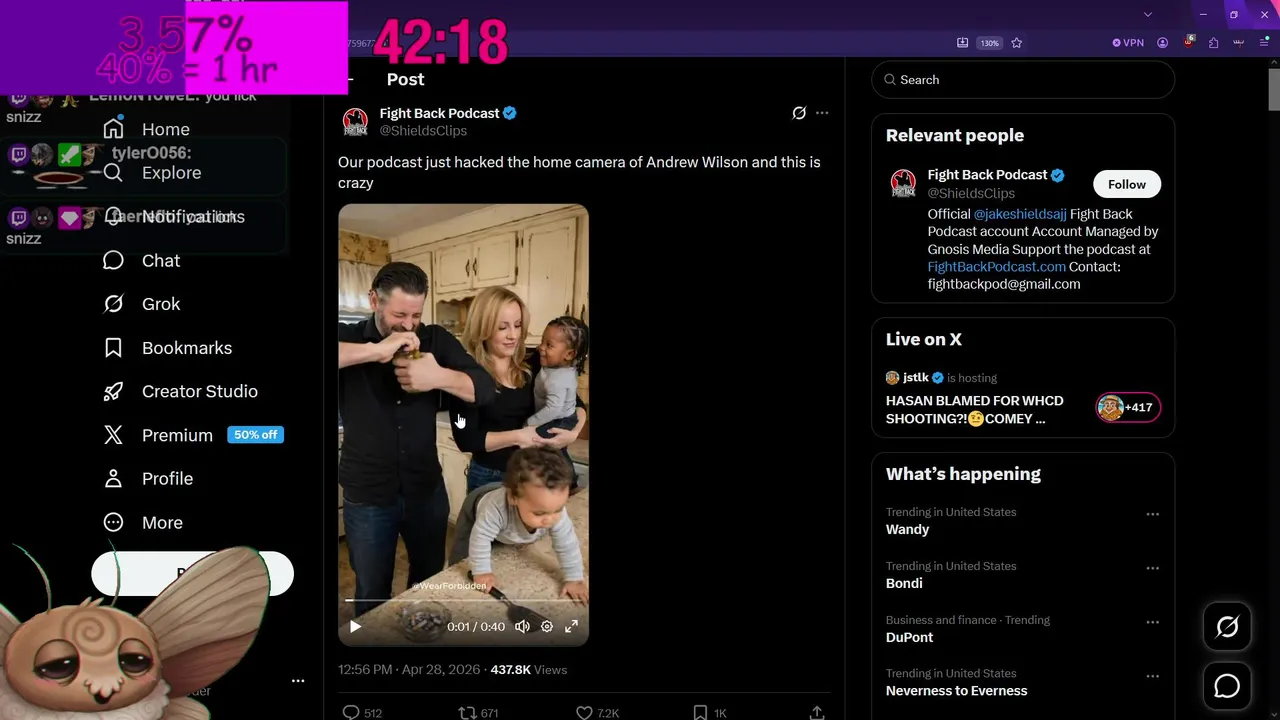Open the Chat navigation item
The height and width of the screenshot is (720, 1280).
[x=142, y=260]
